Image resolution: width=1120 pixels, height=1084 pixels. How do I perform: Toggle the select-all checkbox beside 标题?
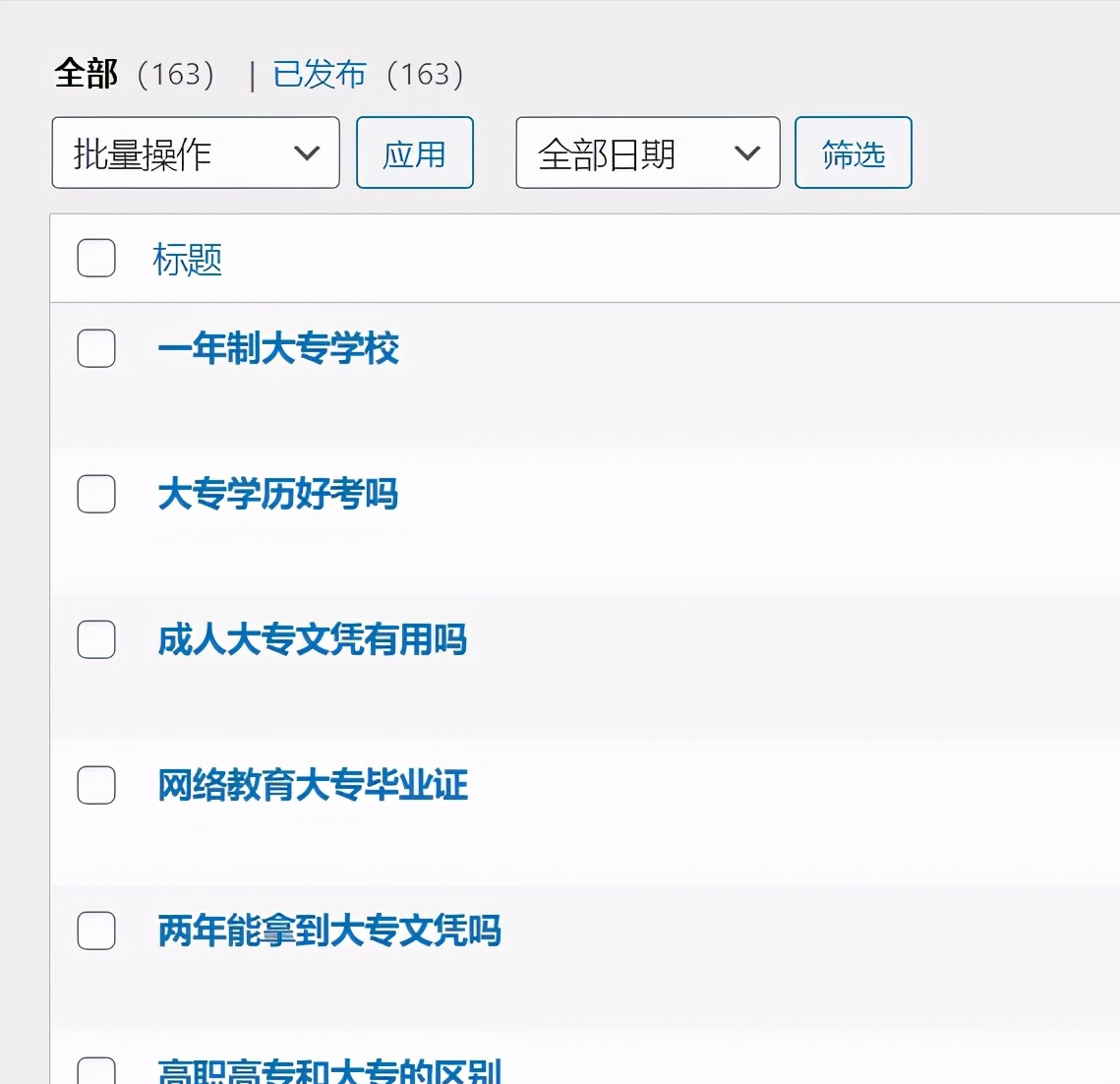click(x=96, y=258)
